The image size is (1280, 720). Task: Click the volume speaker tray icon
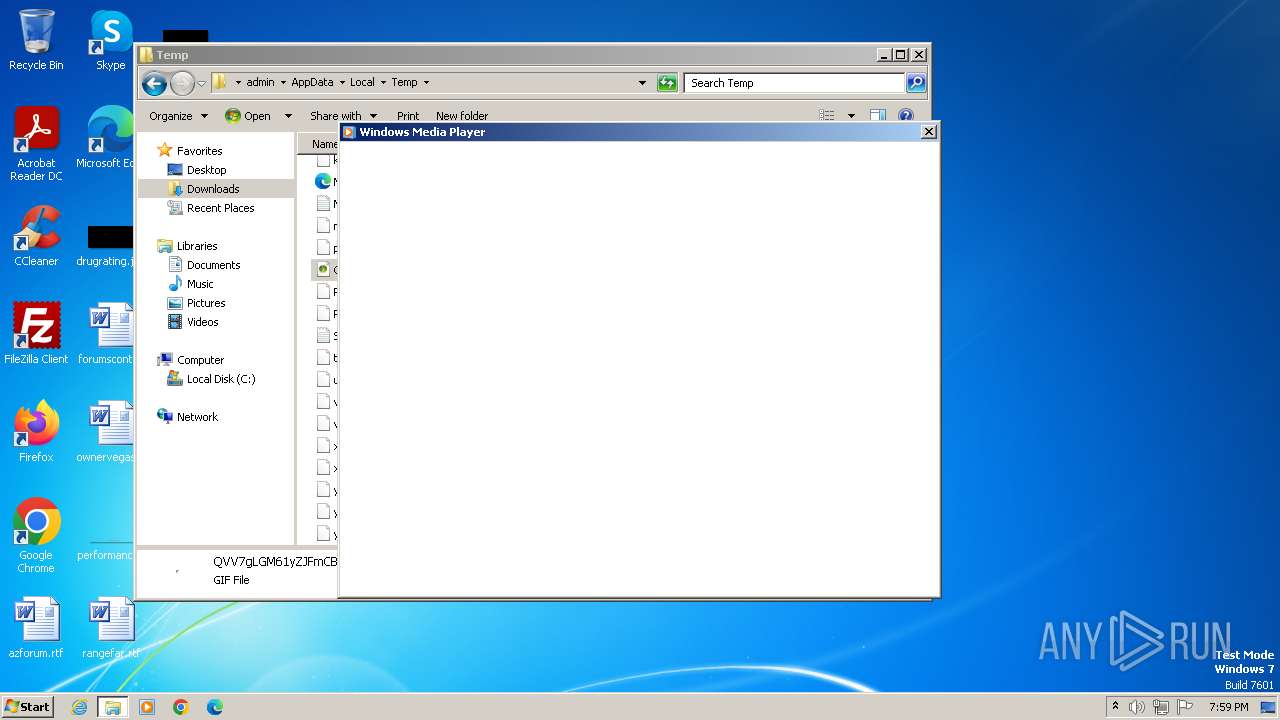coord(1137,707)
